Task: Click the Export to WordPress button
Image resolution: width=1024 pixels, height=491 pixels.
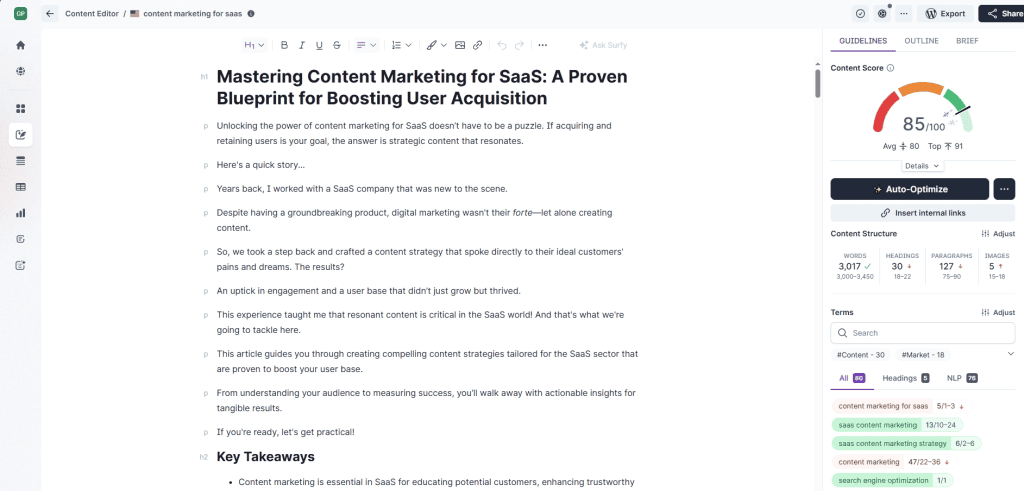Action: (945, 13)
